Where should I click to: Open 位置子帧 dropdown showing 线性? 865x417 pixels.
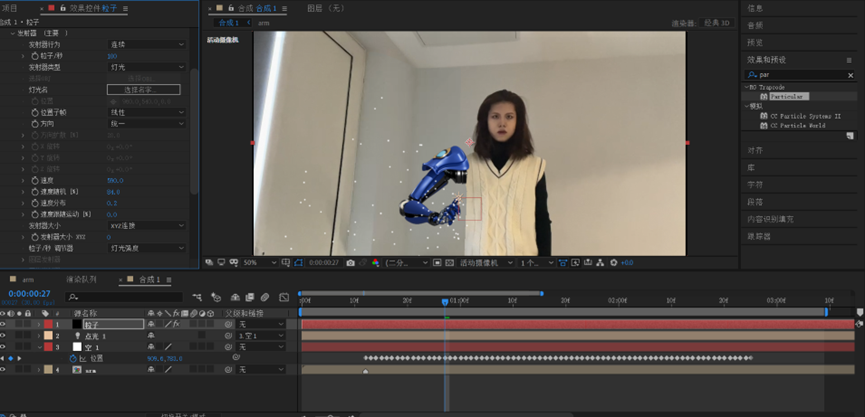[x=146, y=113]
